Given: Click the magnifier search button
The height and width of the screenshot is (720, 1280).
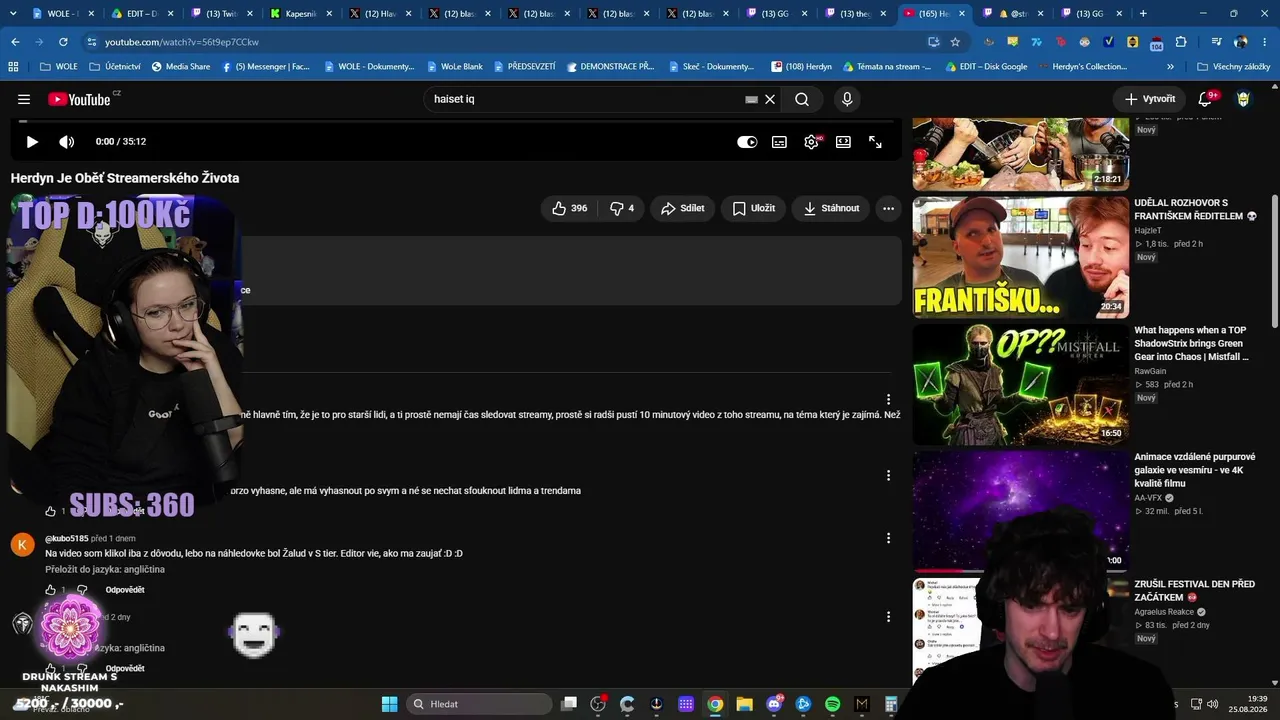Looking at the screenshot, I should (x=802, y=99).
